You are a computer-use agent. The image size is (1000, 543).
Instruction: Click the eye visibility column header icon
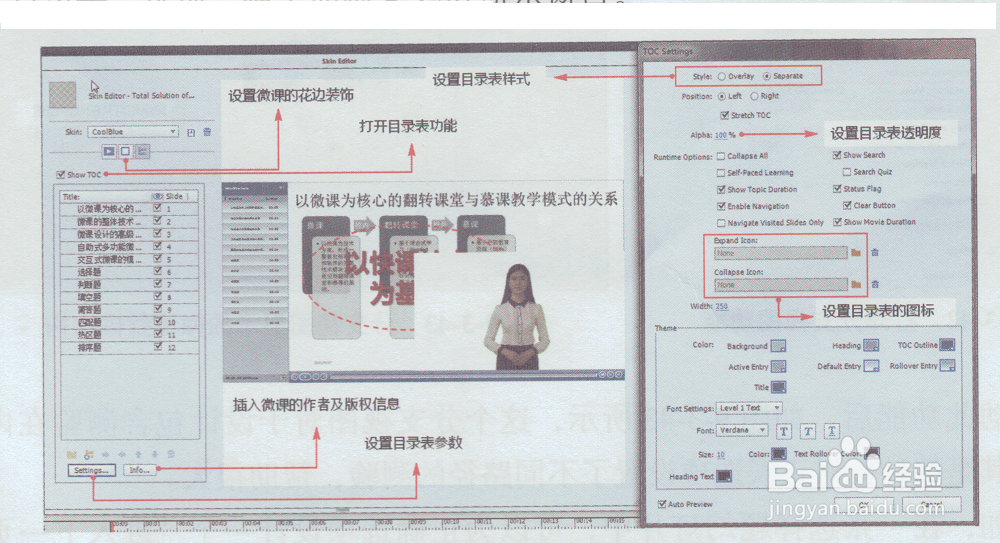pyautogui.click(x=157, y=197)
